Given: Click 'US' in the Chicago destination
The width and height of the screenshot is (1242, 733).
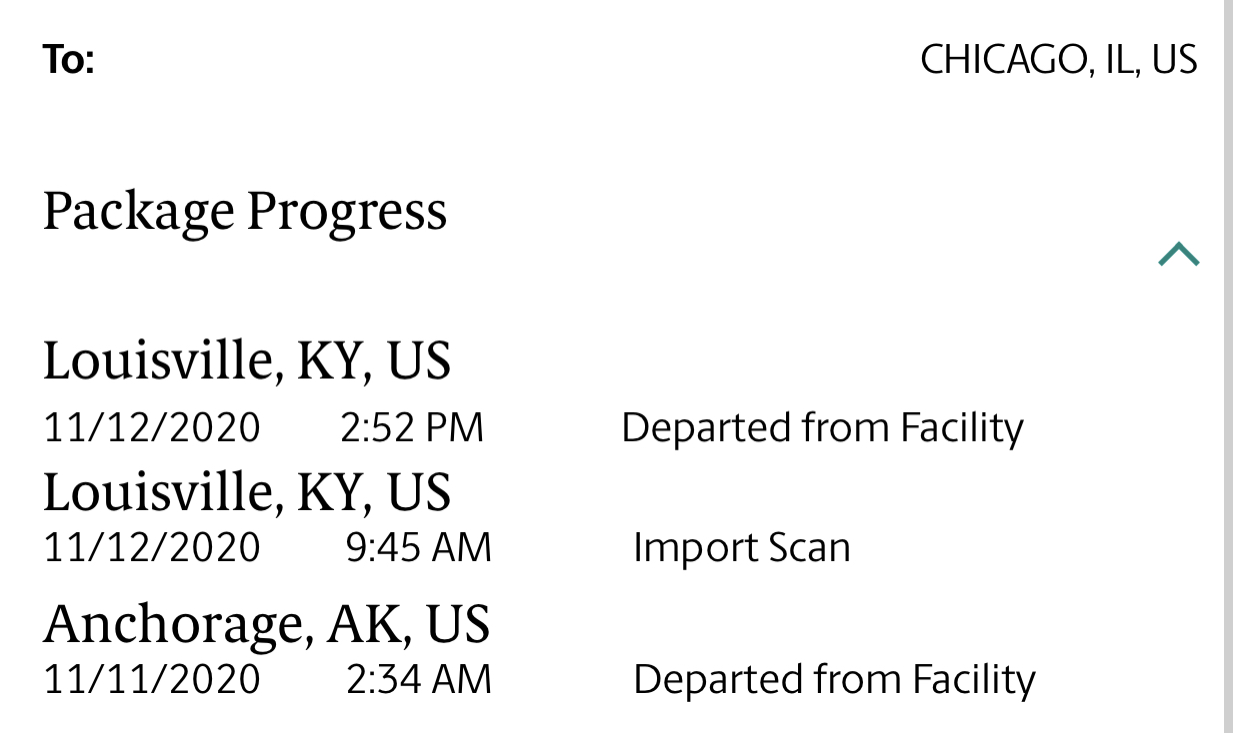Looking at the screenshot, I should coord(1175,60).
